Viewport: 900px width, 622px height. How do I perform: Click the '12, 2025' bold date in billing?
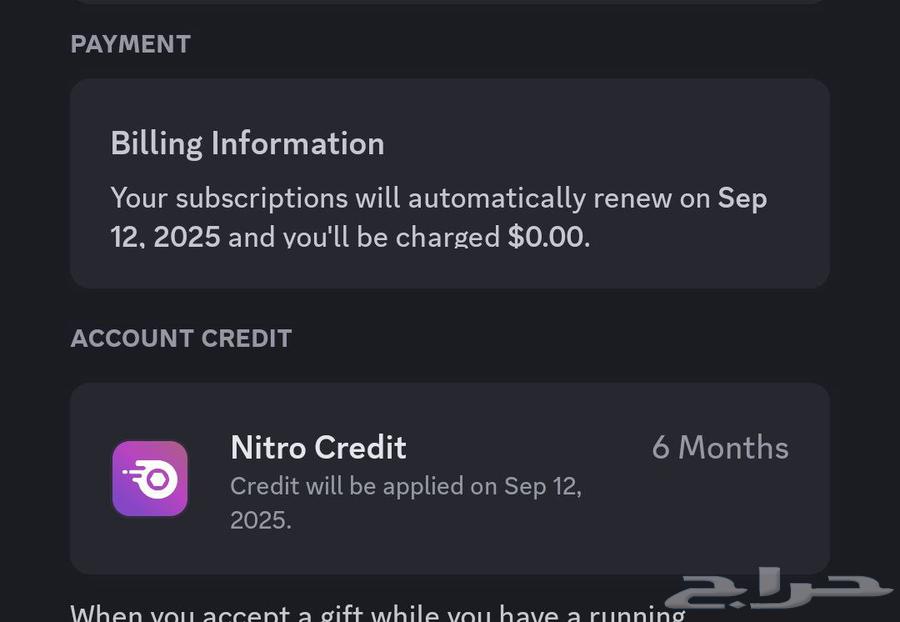pos(165,237)
